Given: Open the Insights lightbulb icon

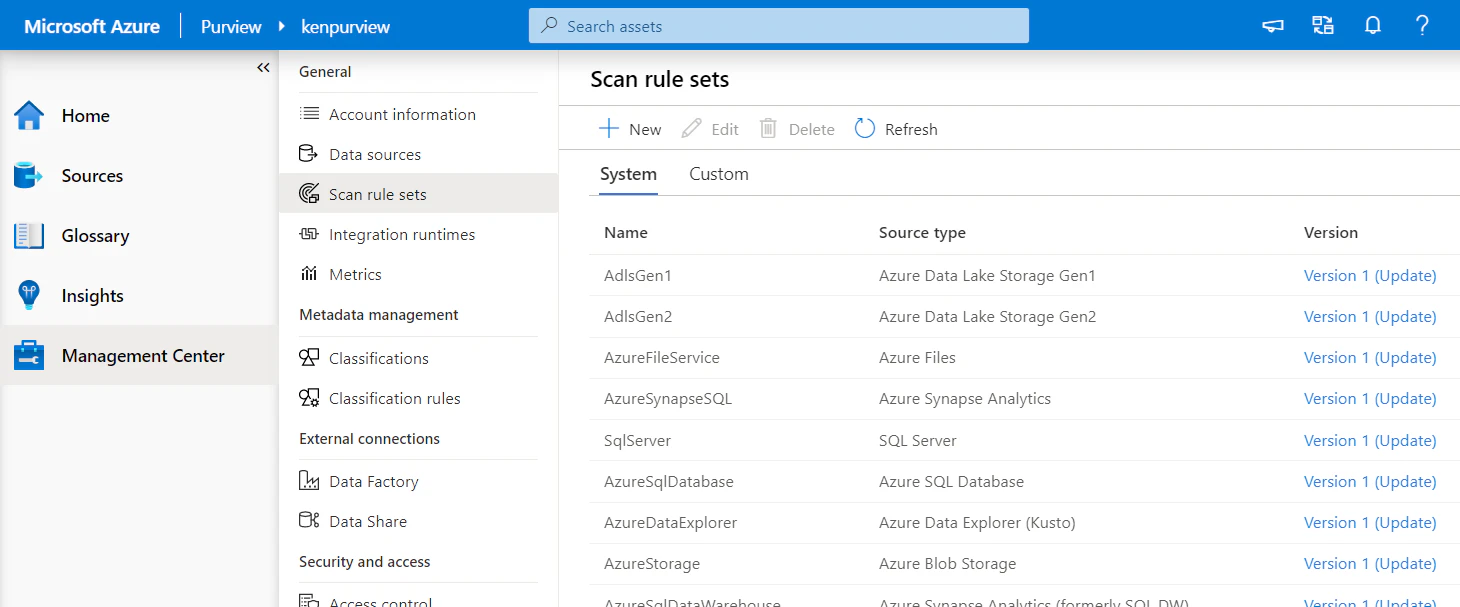Looking at the screenshot, I should point(29,295).
